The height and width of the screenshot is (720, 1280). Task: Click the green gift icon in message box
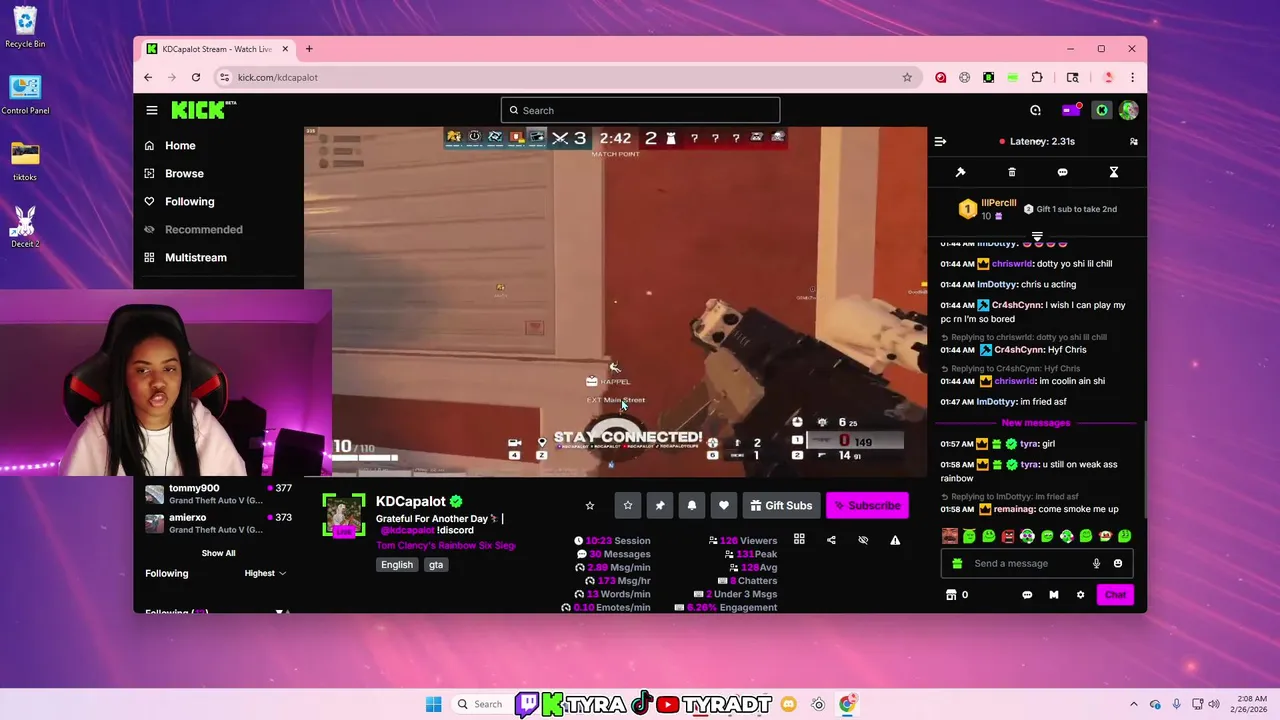click(x=957, y=563)
